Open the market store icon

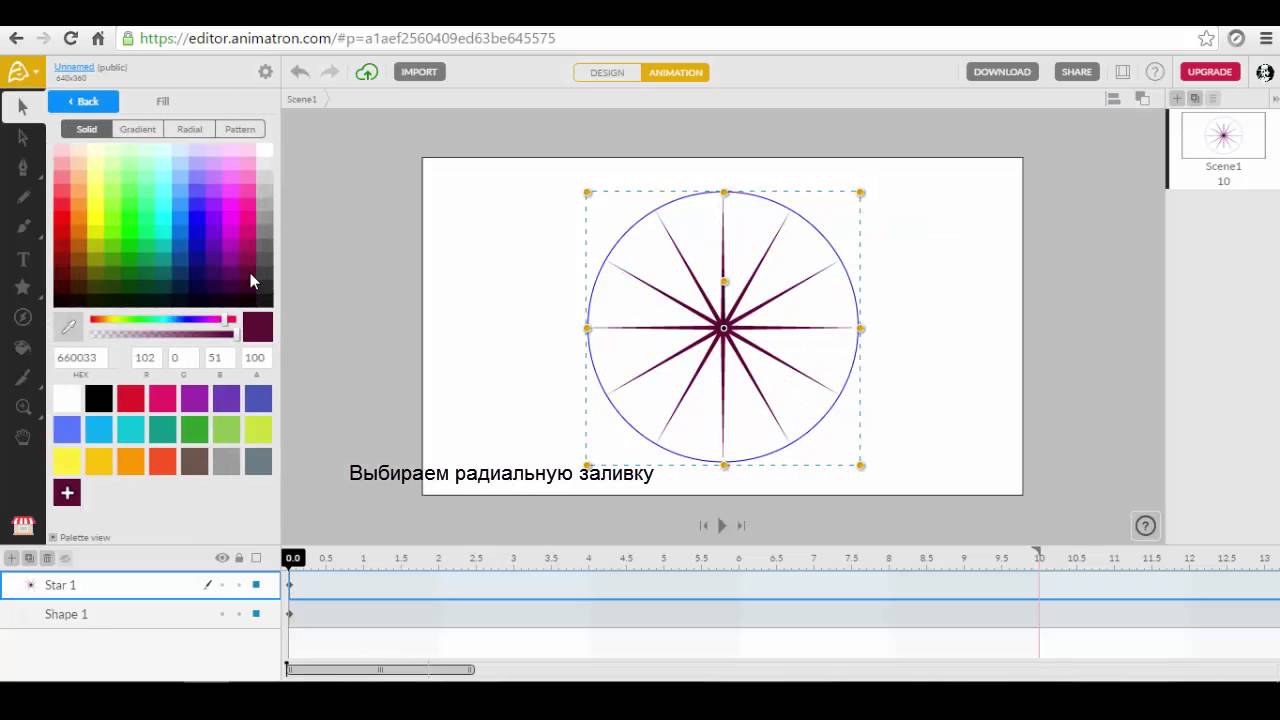click(x=23, y=525)
